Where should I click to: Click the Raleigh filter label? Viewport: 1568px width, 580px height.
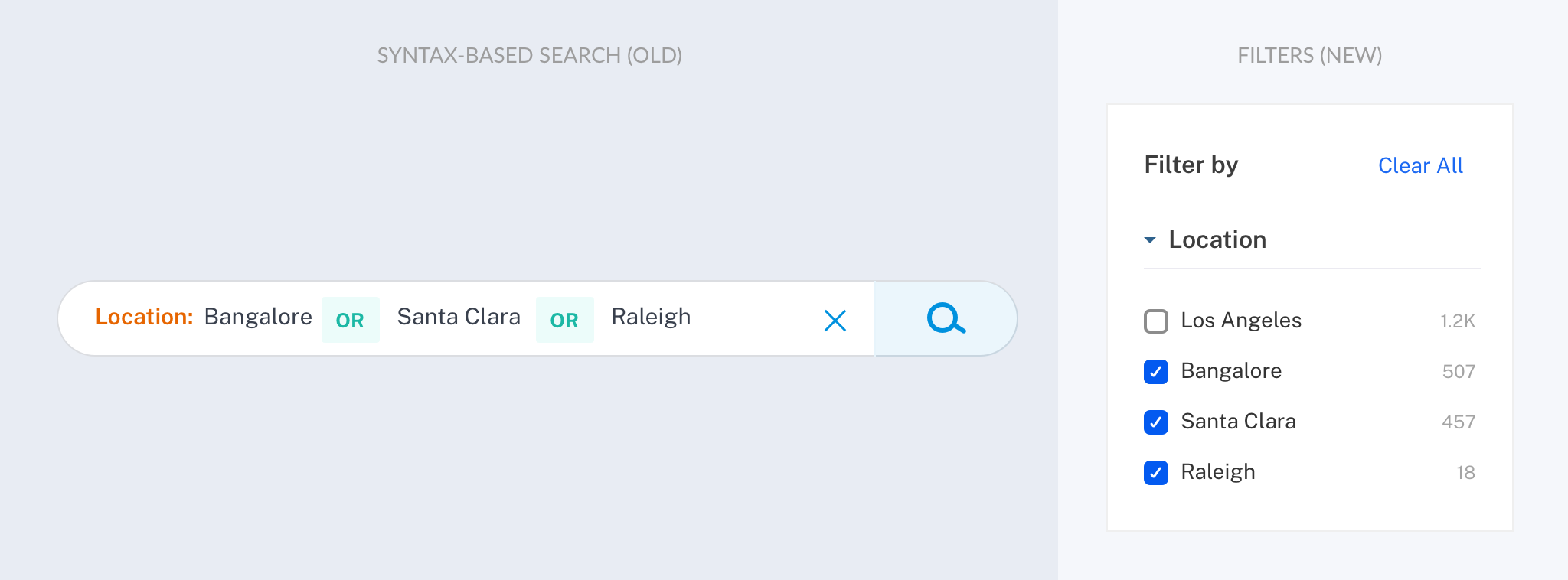click(x=1218, y=472)
